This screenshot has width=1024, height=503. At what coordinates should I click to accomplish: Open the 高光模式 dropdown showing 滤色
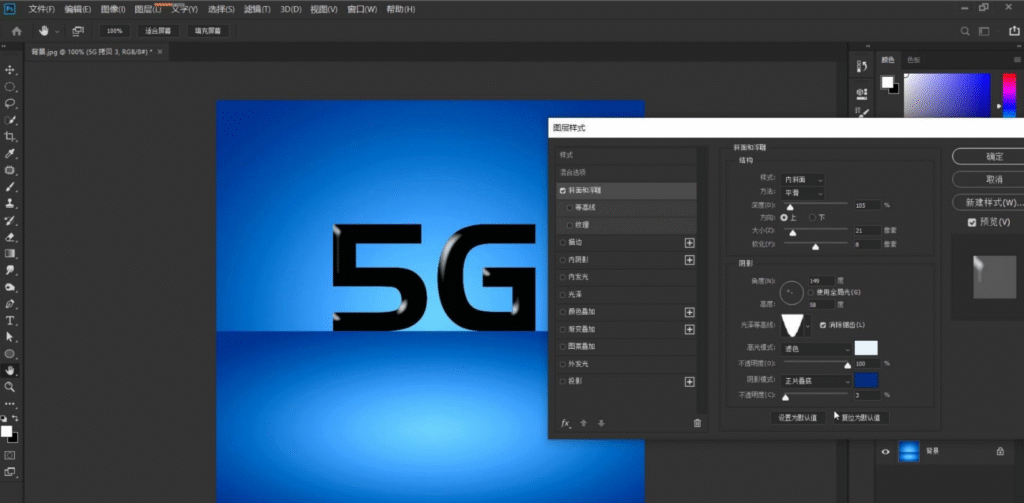(816, 349)
